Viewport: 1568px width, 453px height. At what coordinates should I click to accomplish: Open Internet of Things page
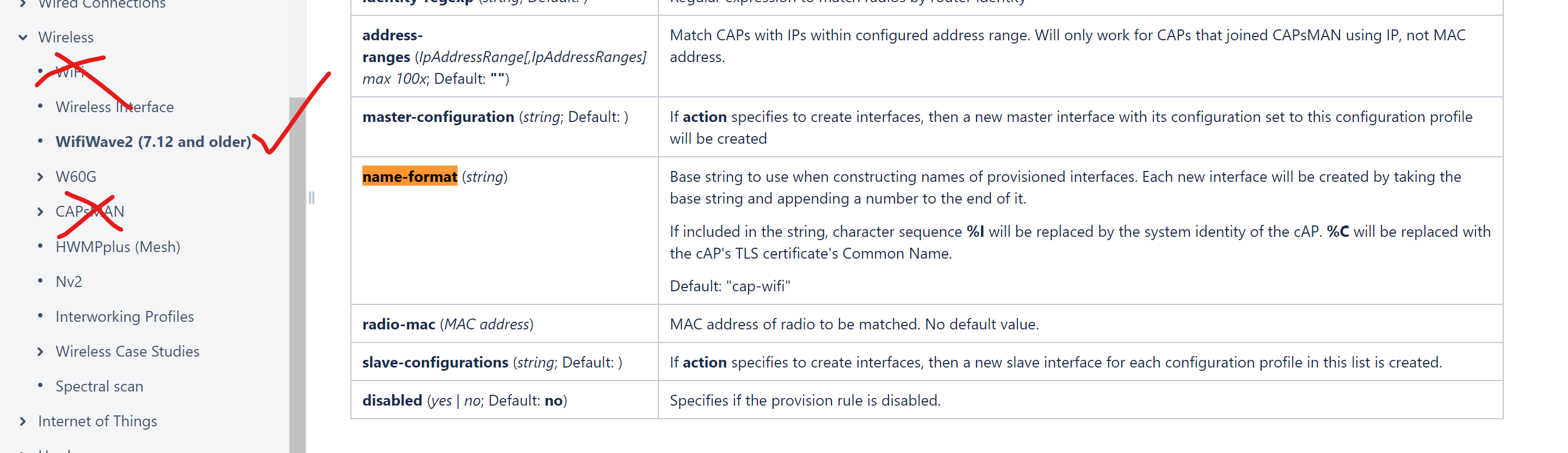(97, 421)
